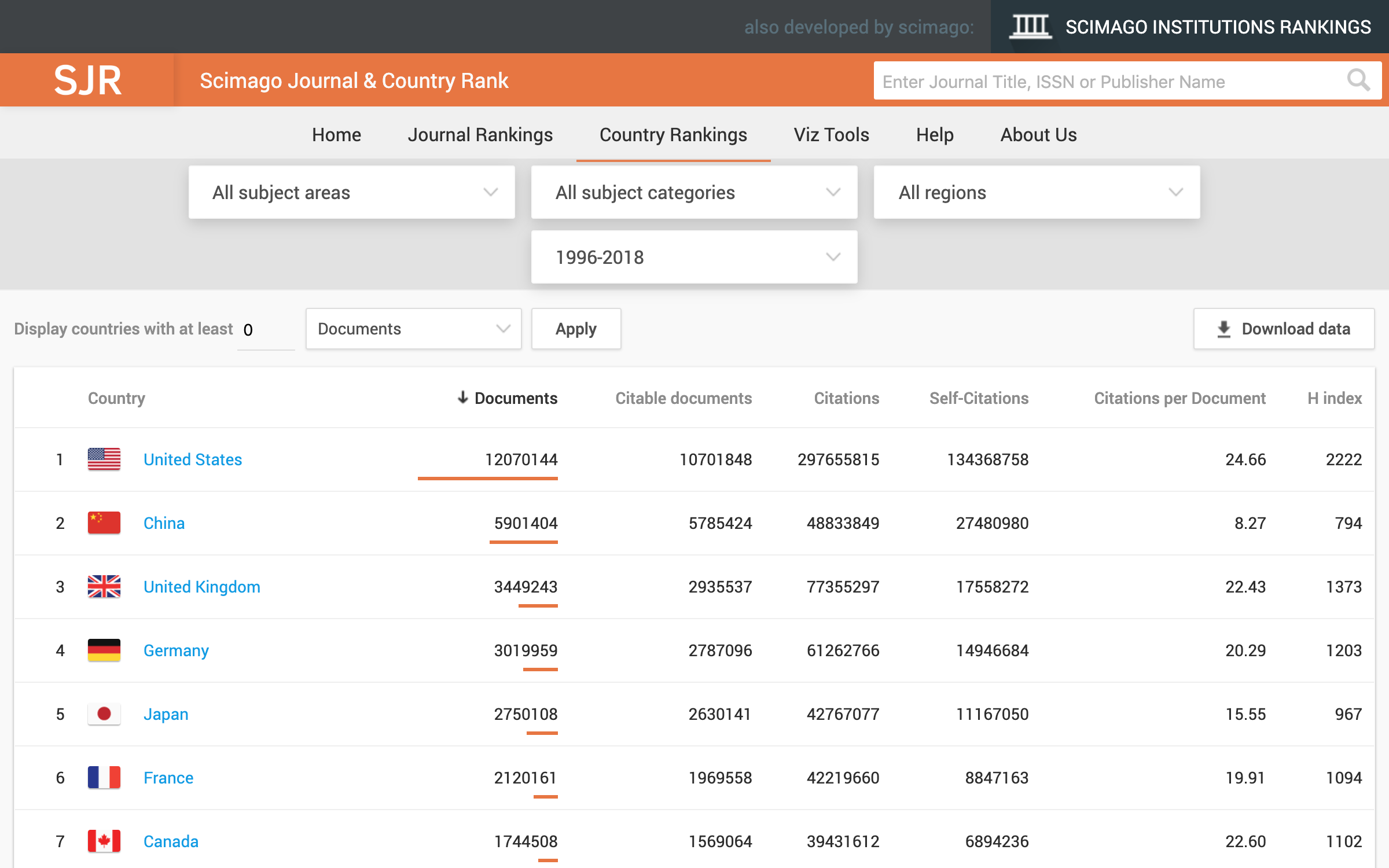This screenshot has width=1389, height=868.
Task: Click the Download data button
Action: point(1284,329)
